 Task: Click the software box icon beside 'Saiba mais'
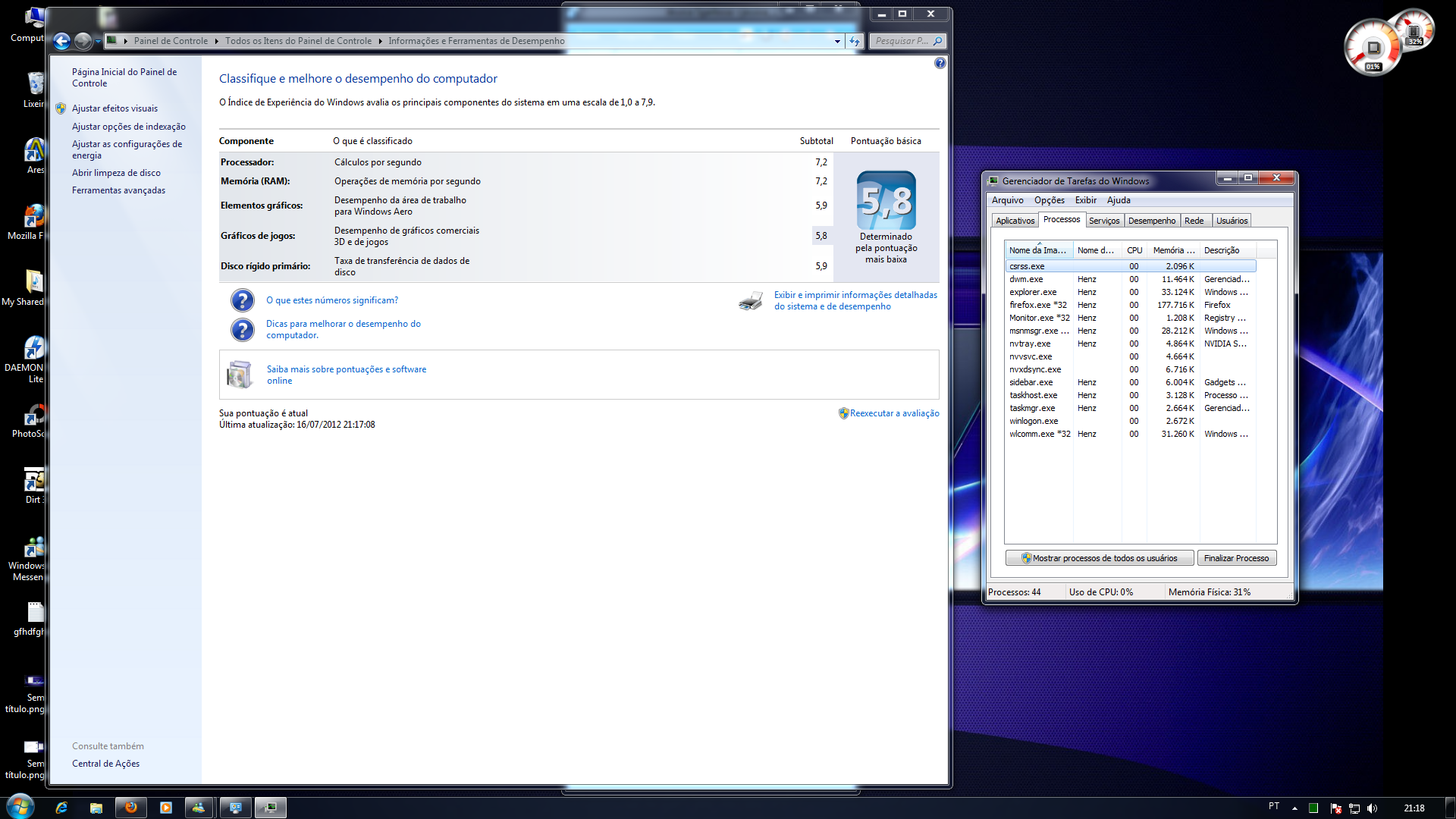pos(240,375)
